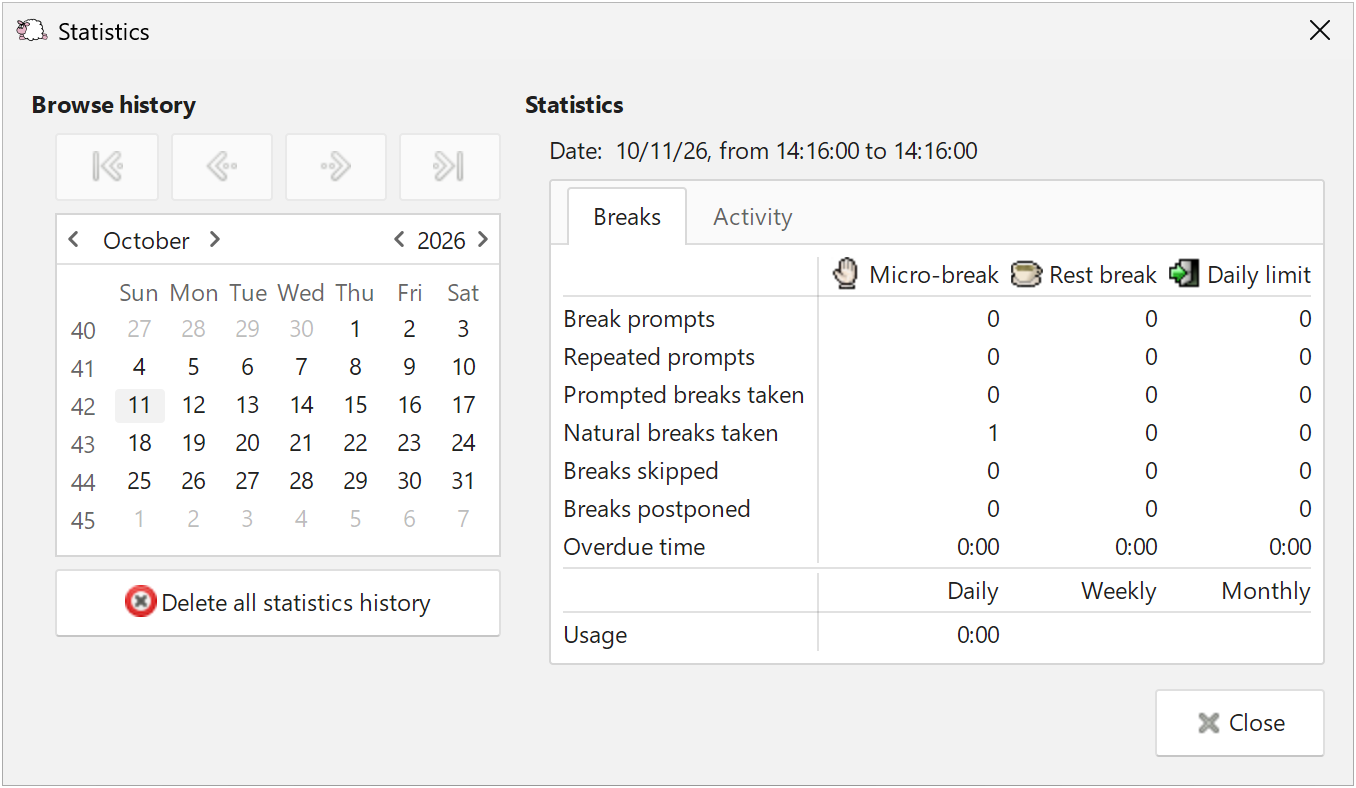Select October 15 in the calendar
Image resolution: width=1356 pixels, height=788 pixels.
355,405
